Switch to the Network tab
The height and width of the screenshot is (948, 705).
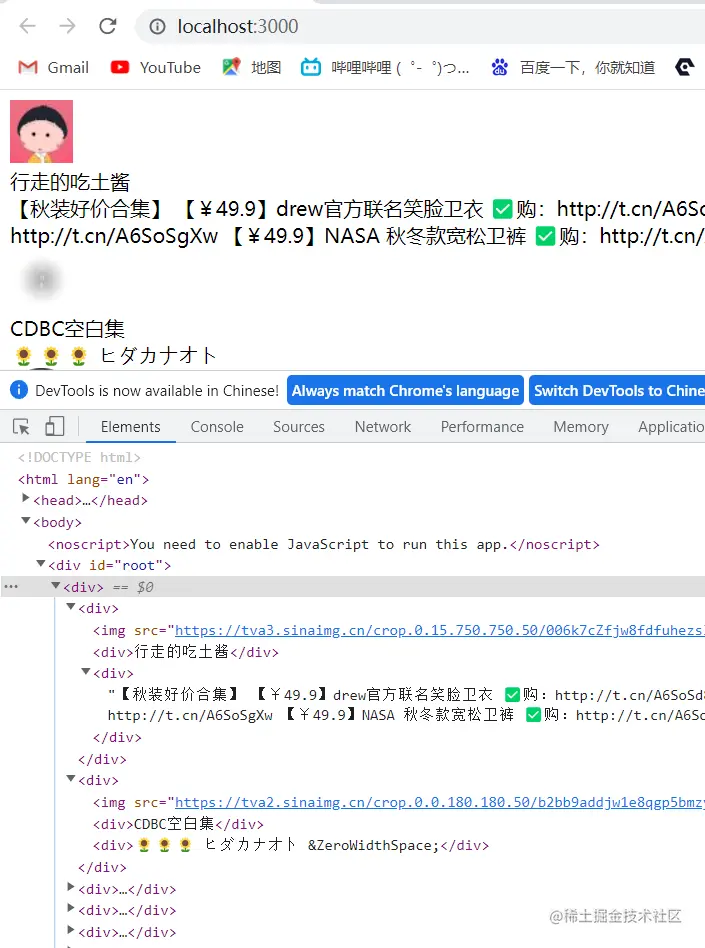coord(383,427)
